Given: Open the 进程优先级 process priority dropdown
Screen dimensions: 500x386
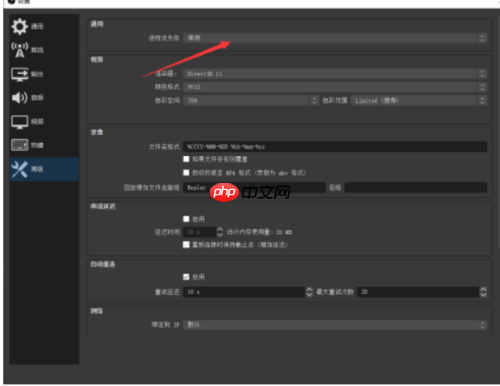Looking at the screenshot, I should pyautogui.click(x=335, y=38).
